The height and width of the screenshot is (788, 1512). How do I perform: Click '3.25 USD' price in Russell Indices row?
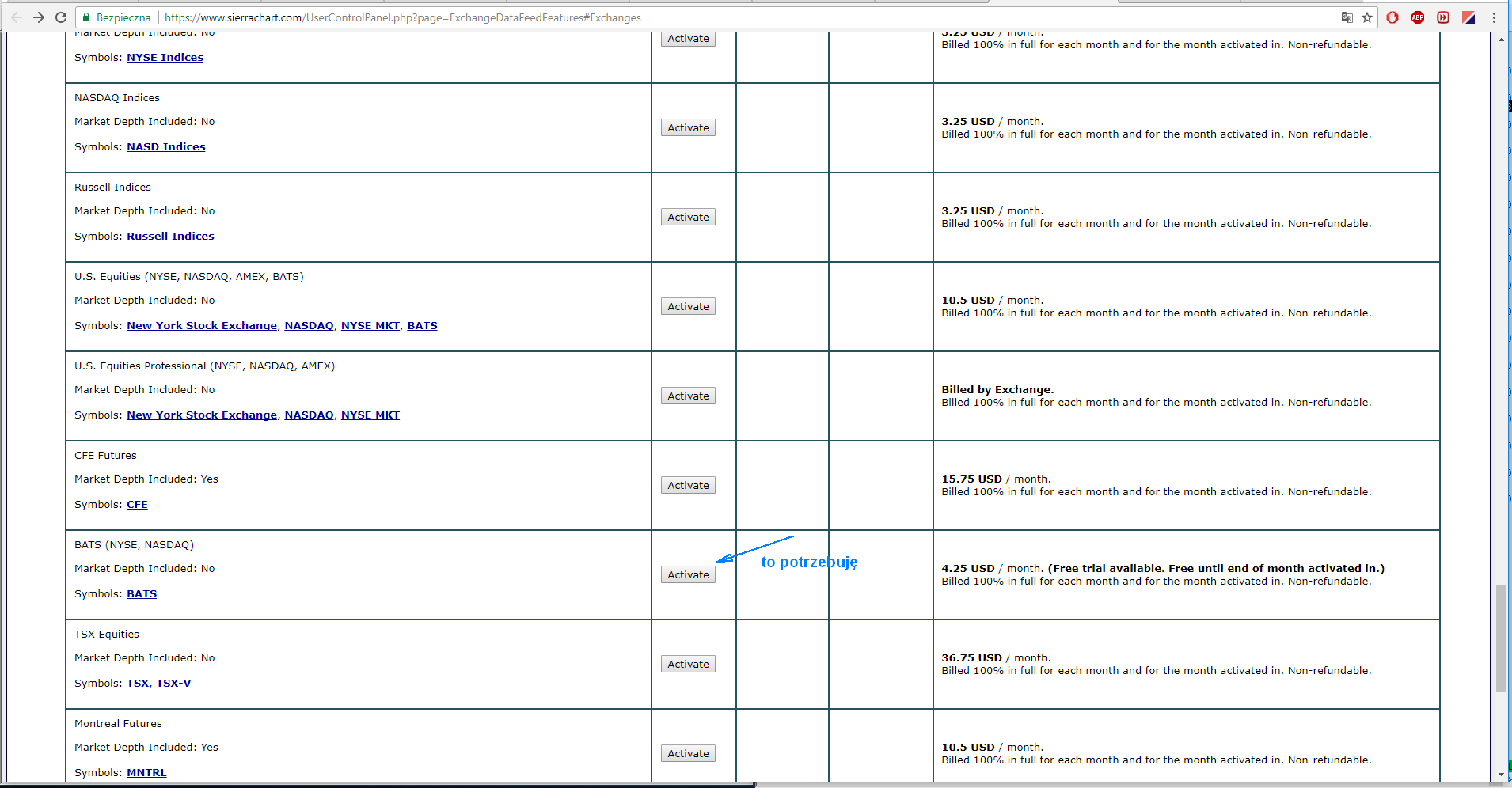(x=967, y=211)
